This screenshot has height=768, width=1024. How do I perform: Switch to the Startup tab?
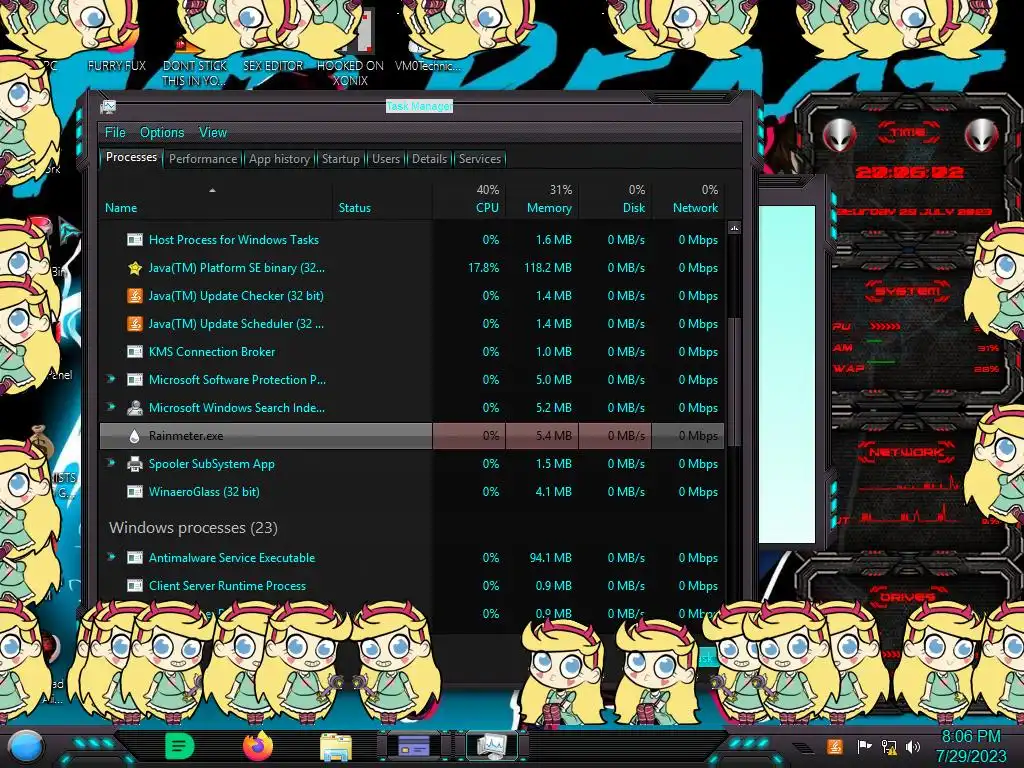pyautogui.click(x=340, y=159)
